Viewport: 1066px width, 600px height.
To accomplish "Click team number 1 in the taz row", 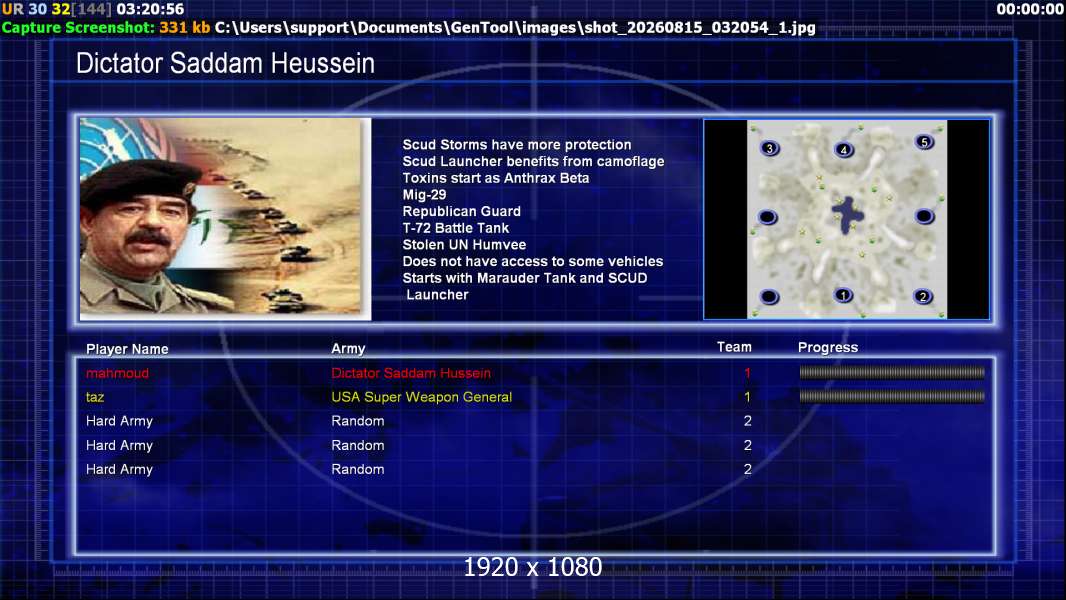I will click(747, 397).
